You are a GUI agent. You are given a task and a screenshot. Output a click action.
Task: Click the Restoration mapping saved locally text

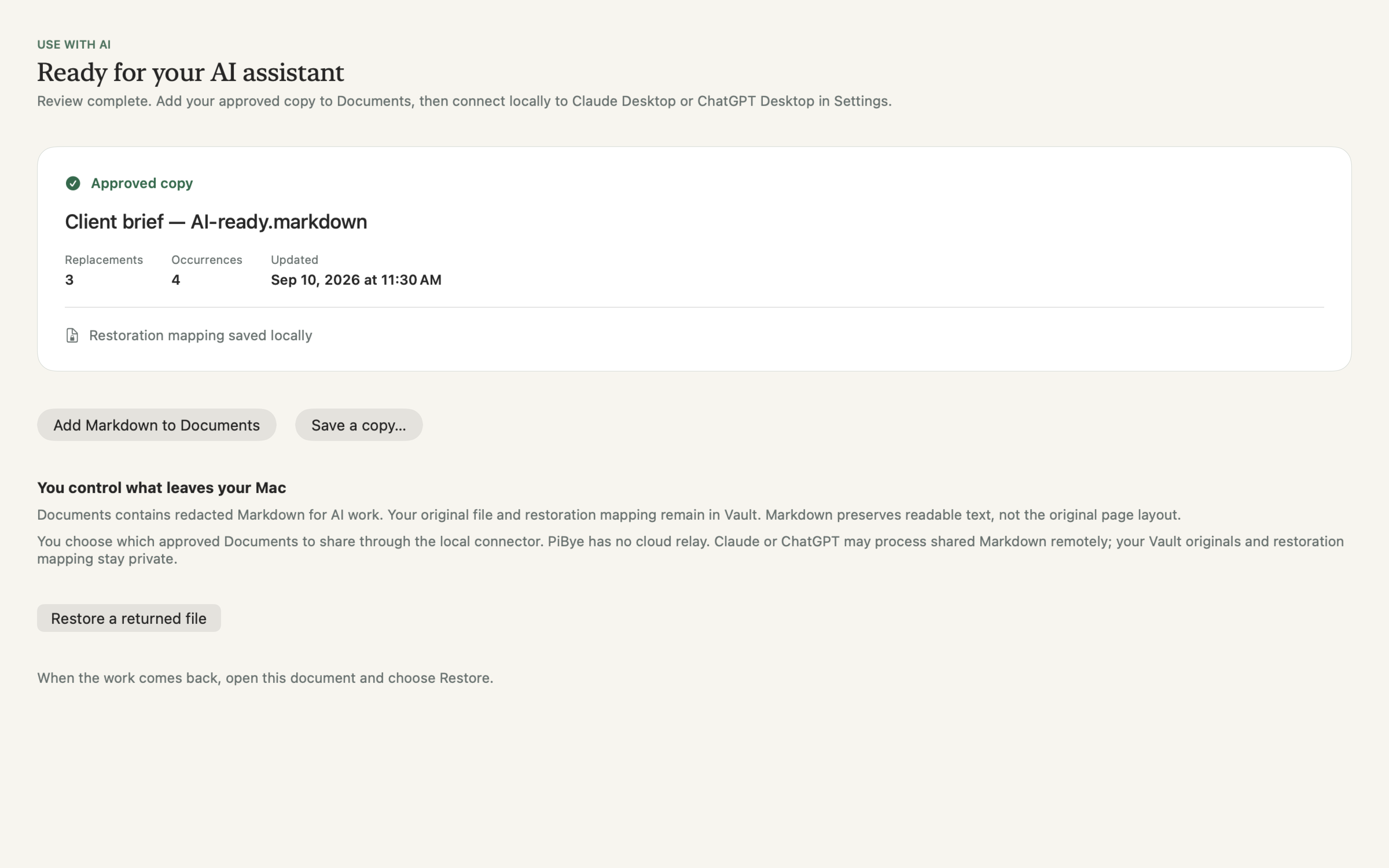200,335
